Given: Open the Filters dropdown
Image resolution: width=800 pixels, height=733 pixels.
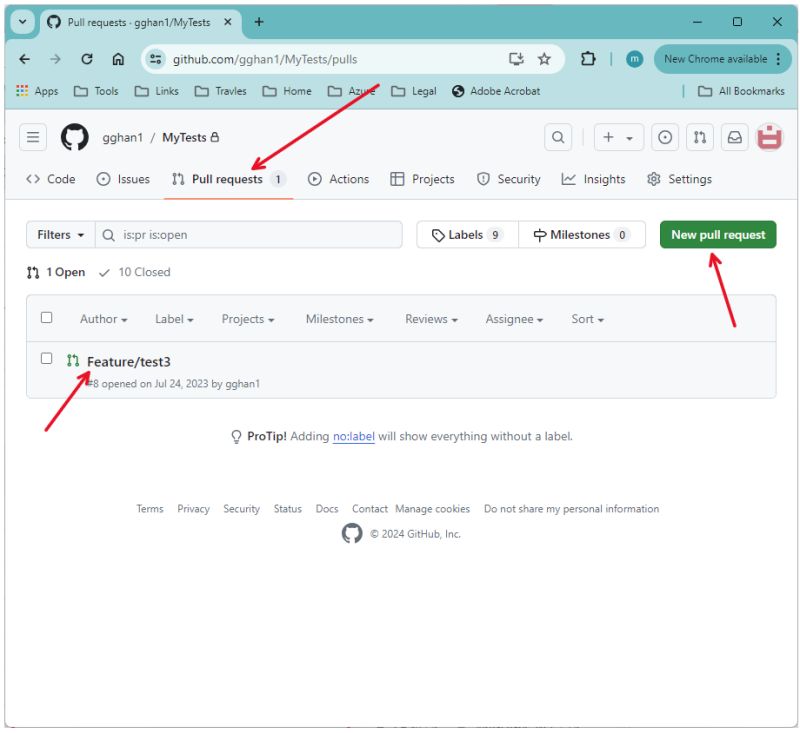Looking at the screenshot, I should [58, 234].
